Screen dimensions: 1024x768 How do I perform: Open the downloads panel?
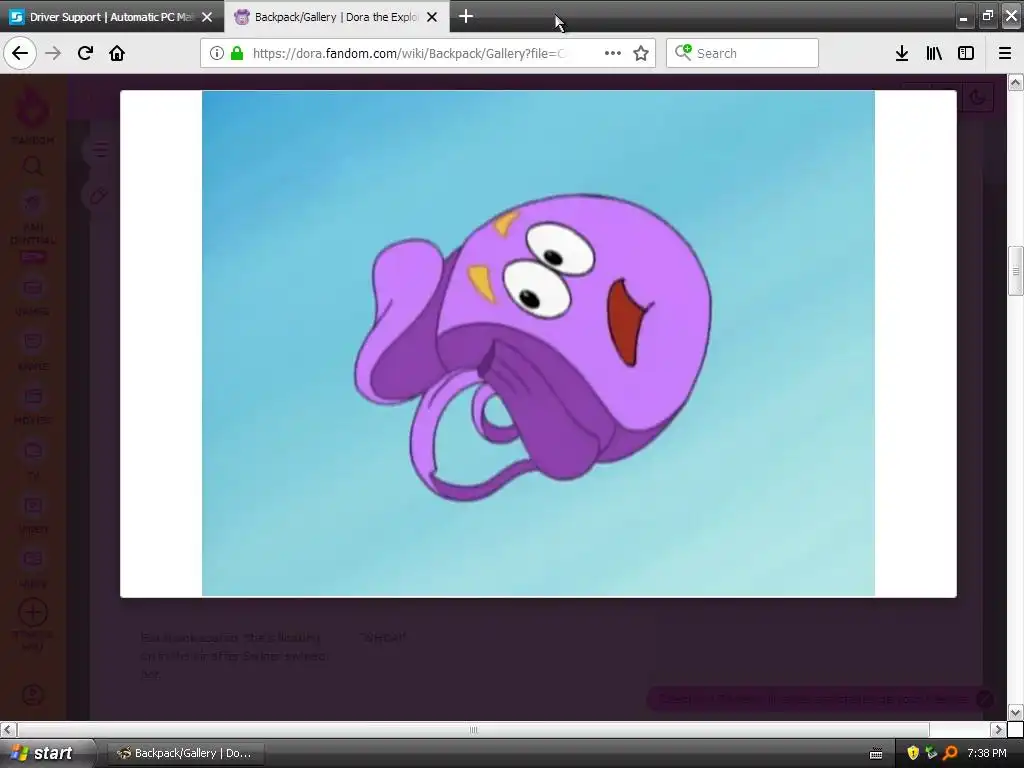point(902,53)
